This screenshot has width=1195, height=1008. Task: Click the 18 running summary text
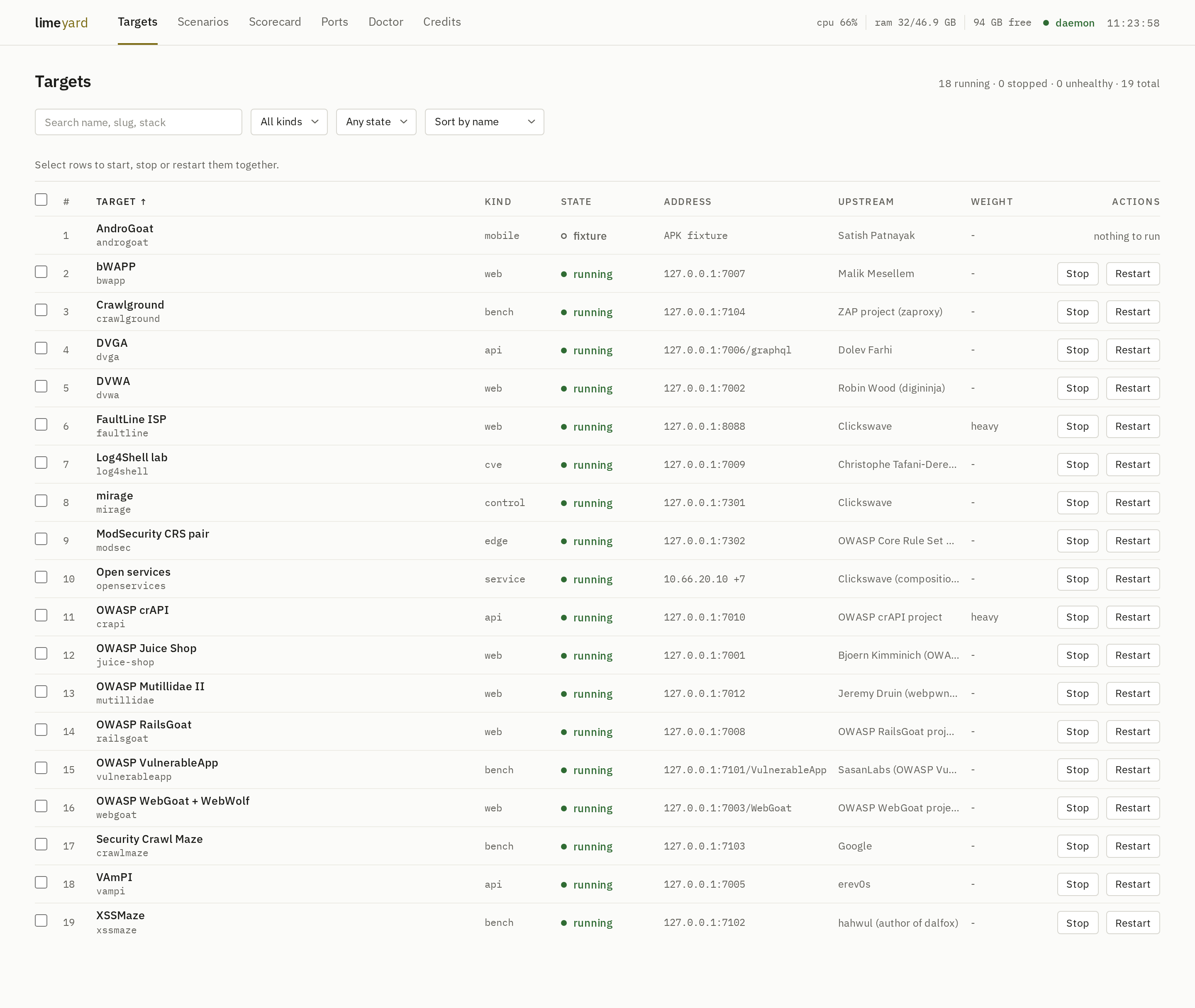pyautogui.click(x=964, y=83)
